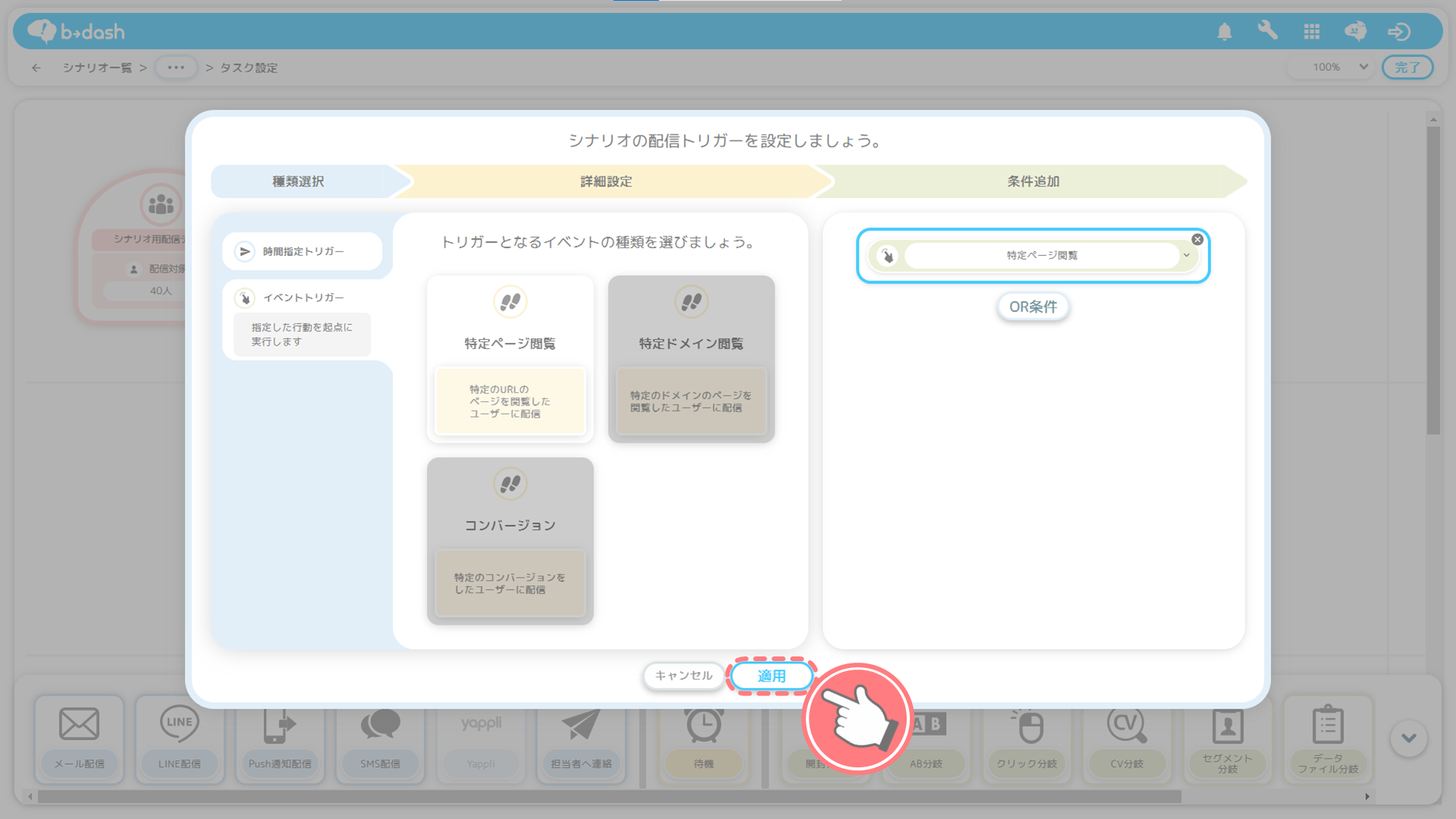Click the キャンセル button

click(x=683, y=676)
